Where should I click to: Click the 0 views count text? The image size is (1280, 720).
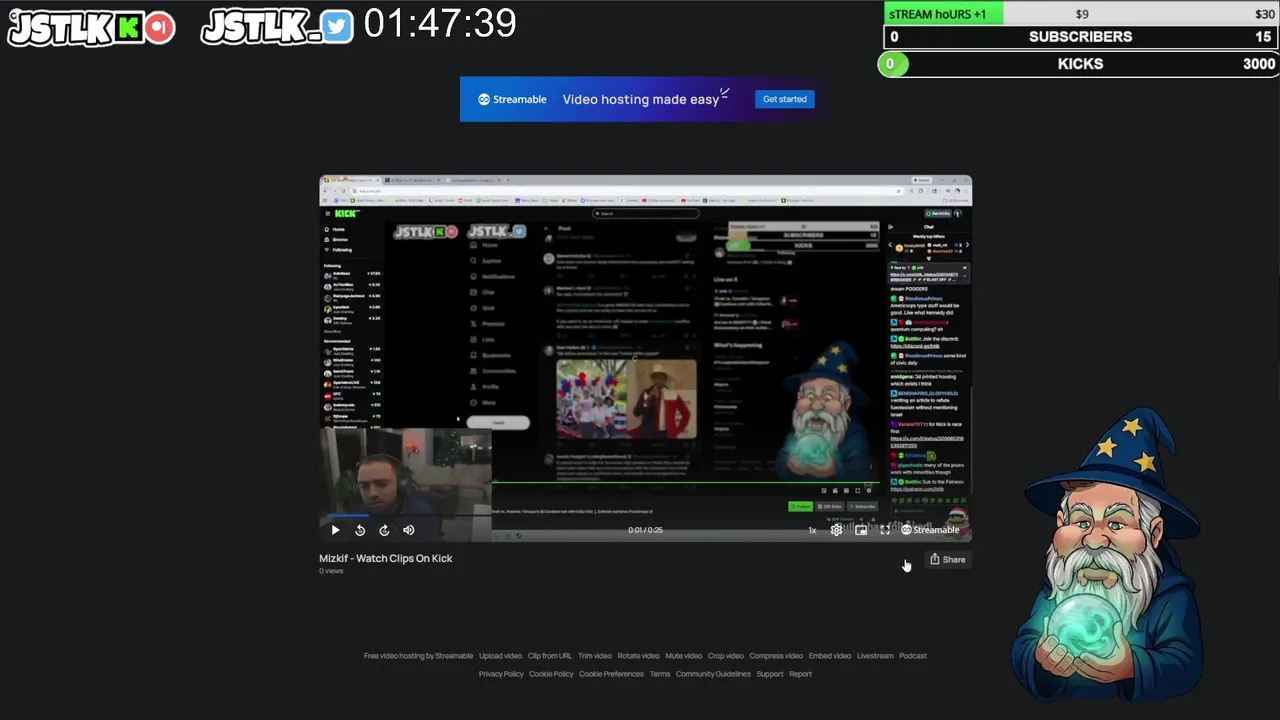point(331,571)
